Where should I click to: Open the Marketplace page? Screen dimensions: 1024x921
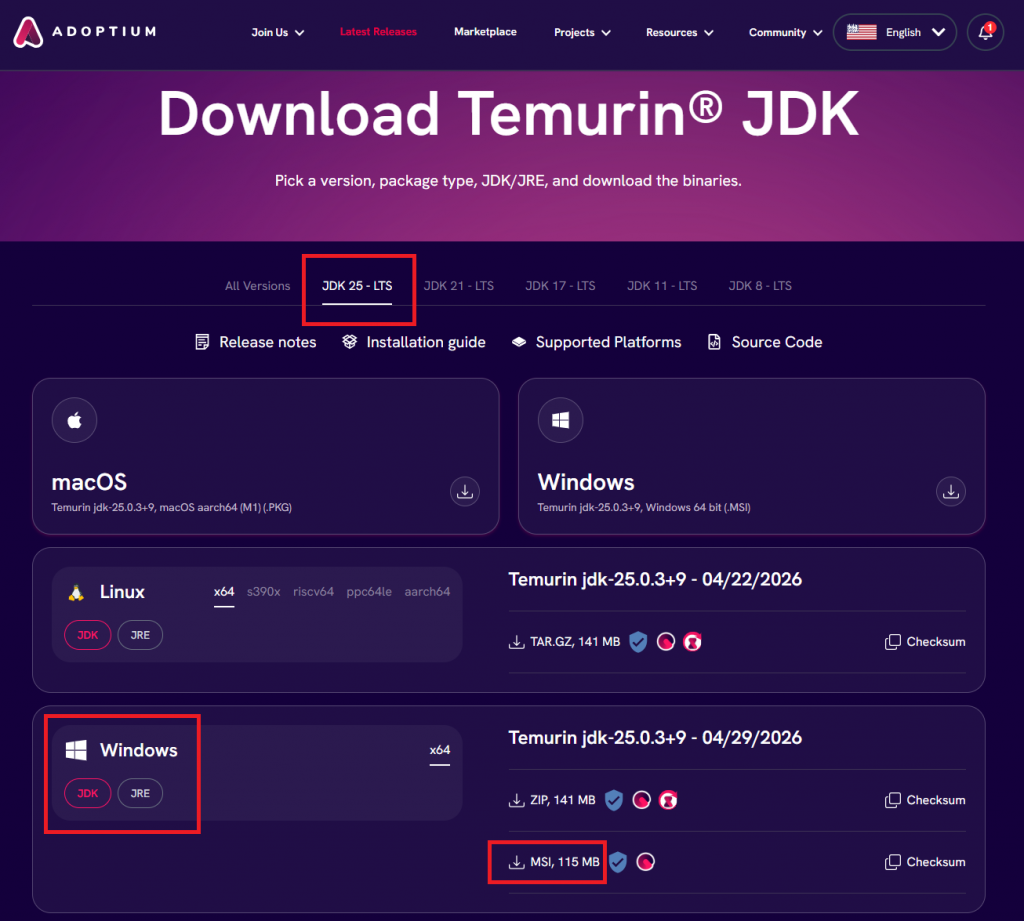(x=485, y=31)
